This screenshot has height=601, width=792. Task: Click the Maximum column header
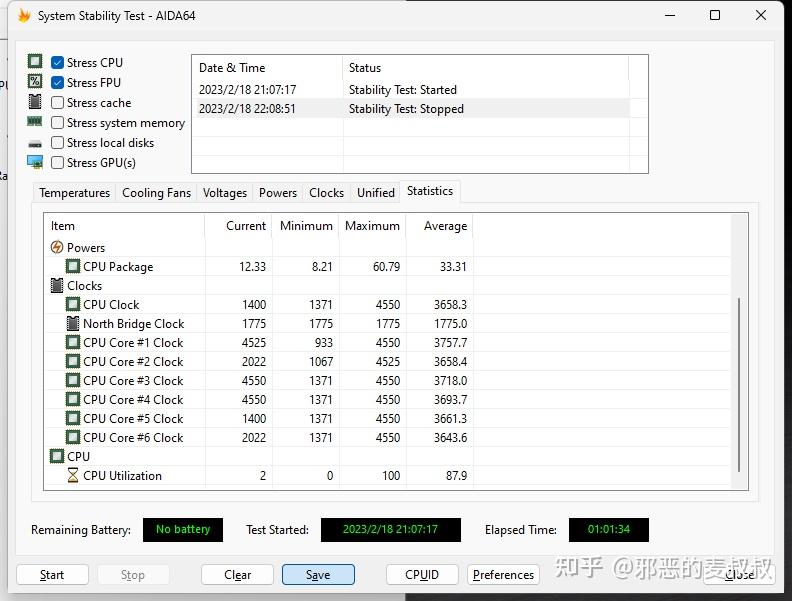[373, 226]
